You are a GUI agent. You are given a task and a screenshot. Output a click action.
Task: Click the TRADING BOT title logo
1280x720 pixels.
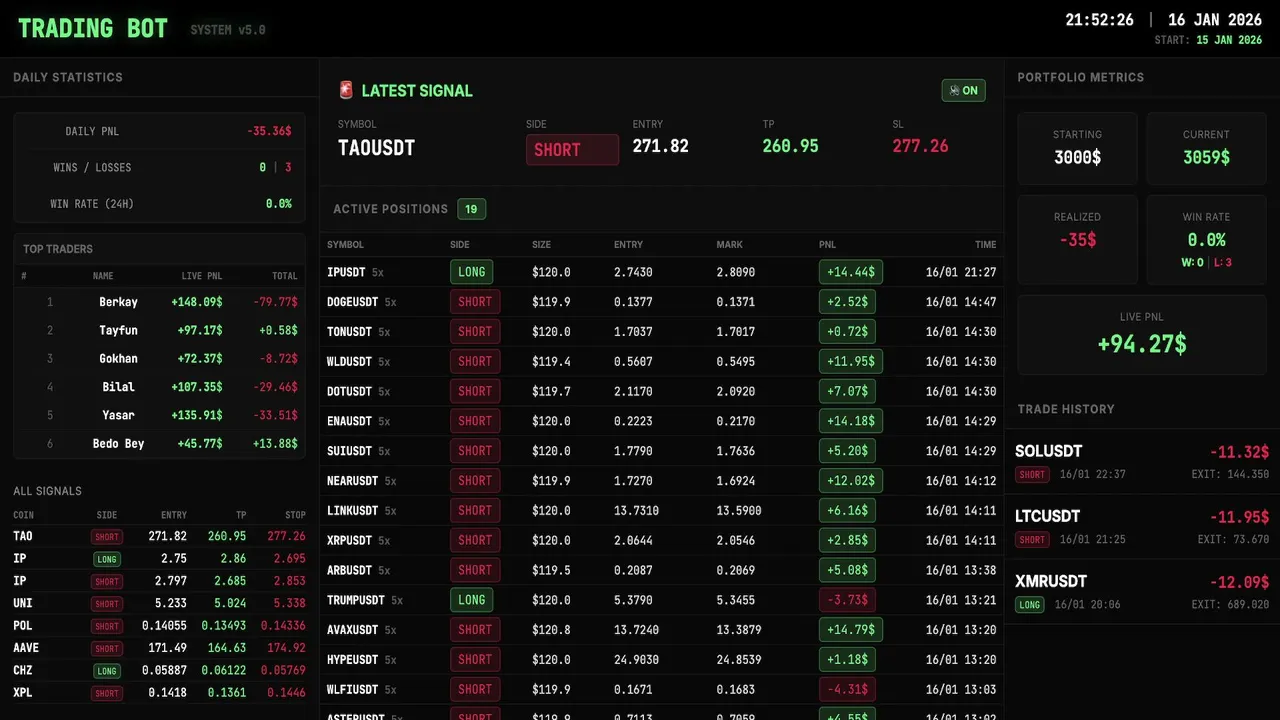(x=93, y=28)
